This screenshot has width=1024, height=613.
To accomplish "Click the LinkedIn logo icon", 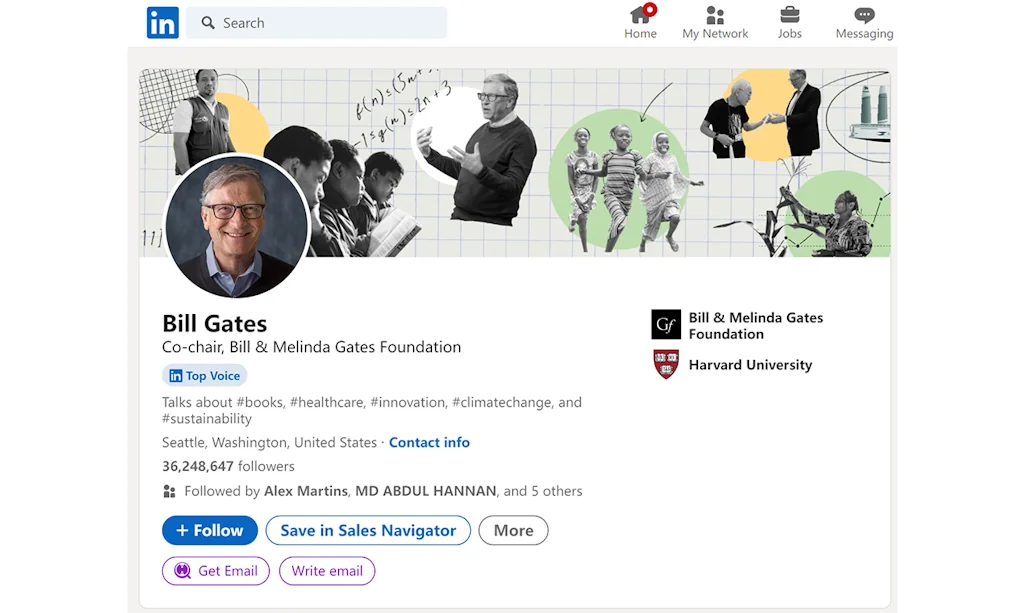I will pyautogui.click(x=162, y=22).
